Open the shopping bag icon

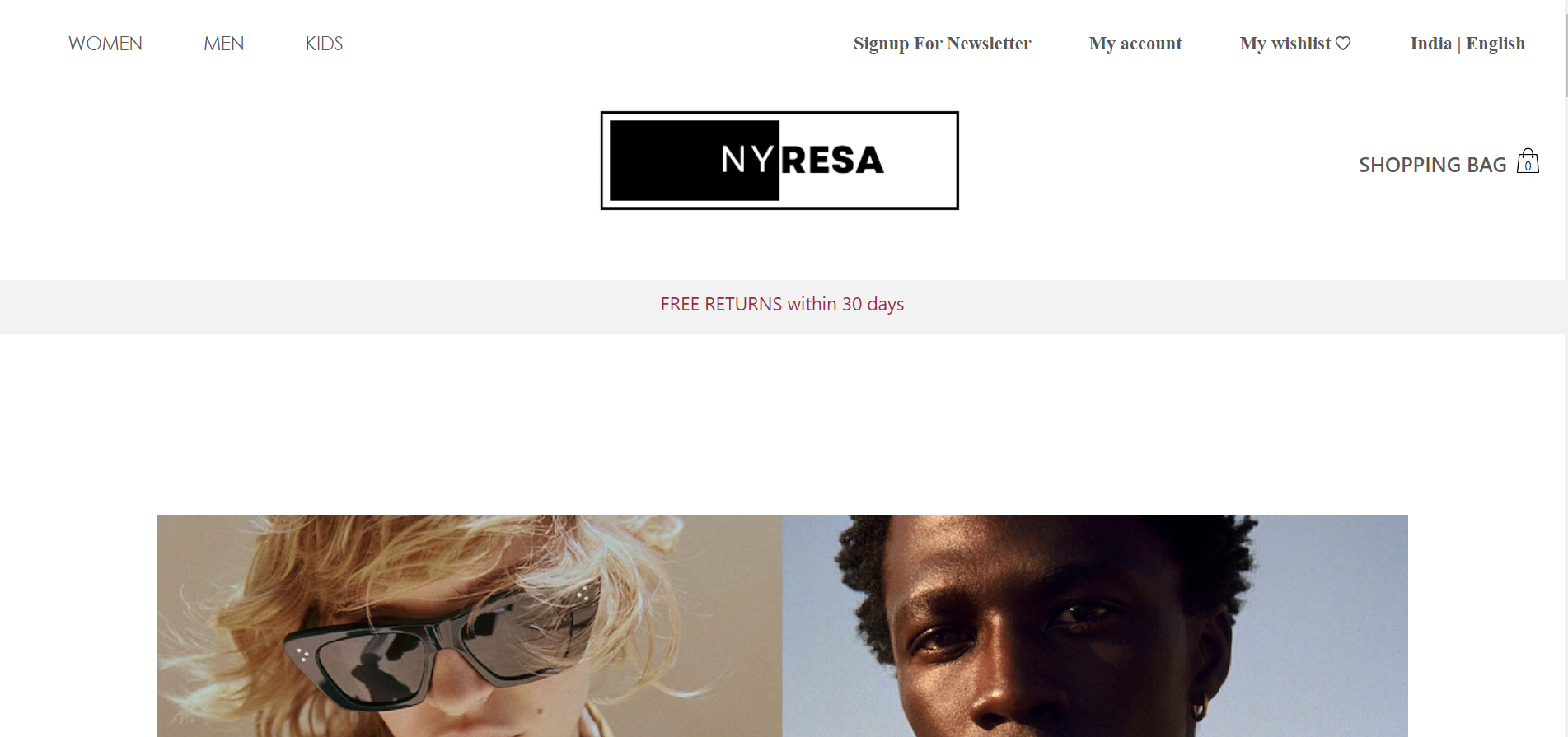[x=1528, y=161]
